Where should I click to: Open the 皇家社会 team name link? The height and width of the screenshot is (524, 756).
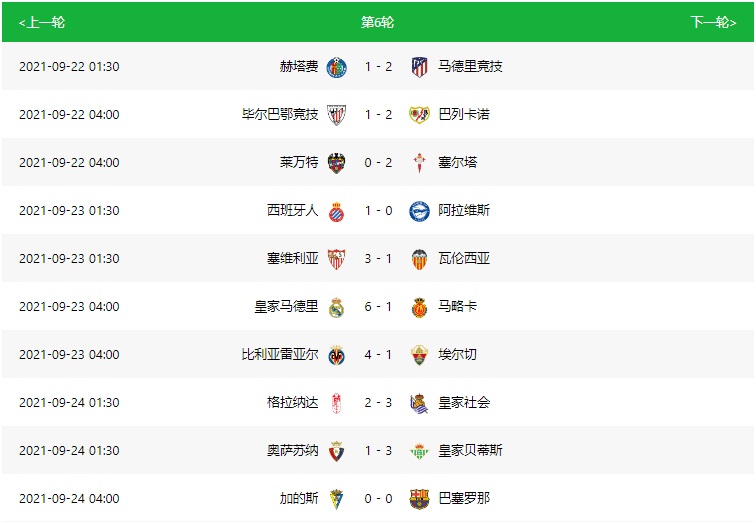point(464,403)
